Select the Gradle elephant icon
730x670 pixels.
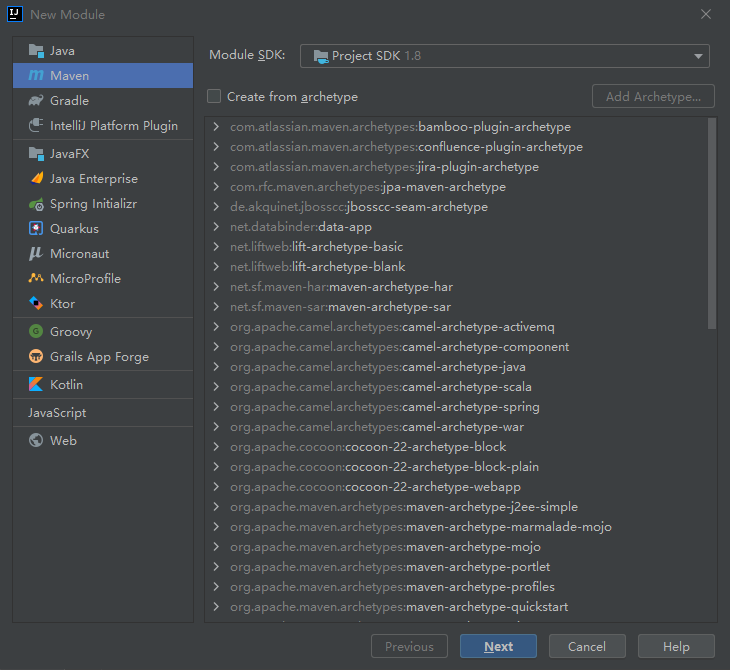coord(36,101)
